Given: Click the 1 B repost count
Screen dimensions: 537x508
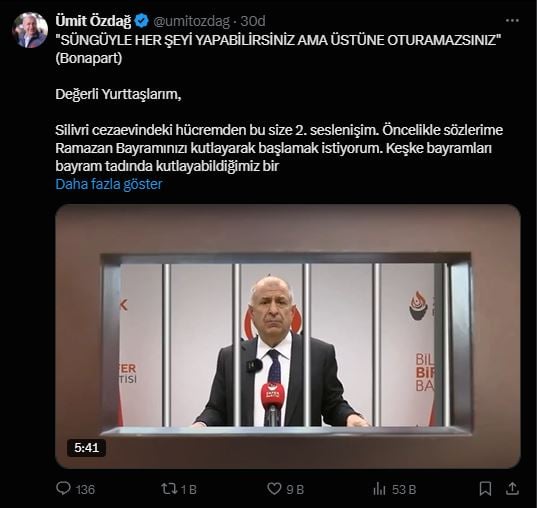Looking at the screenshot, I should [x=189, y=489].
